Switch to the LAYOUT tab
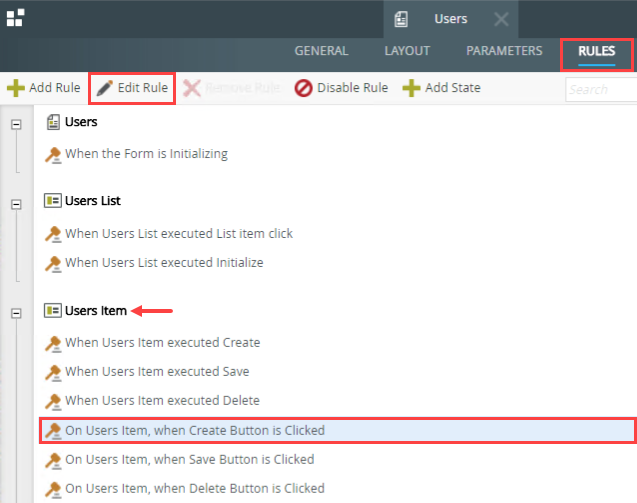637x503 pixels. [x=407, y=51]
